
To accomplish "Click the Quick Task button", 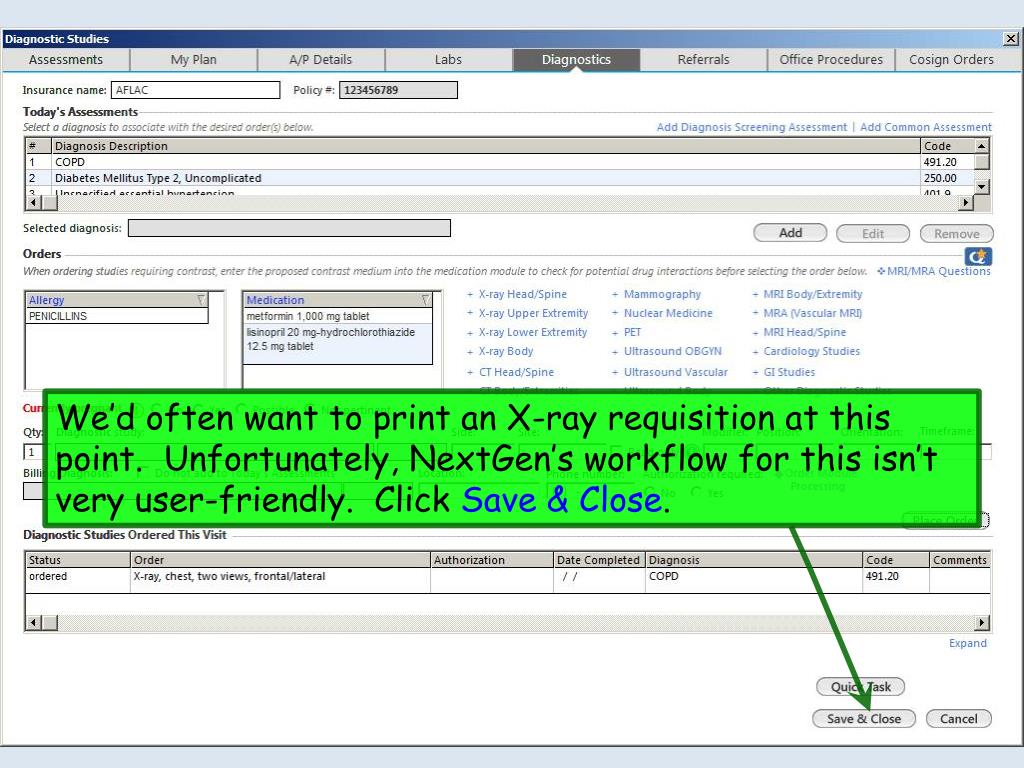I will pyautogui.click(x=860, y=686).
